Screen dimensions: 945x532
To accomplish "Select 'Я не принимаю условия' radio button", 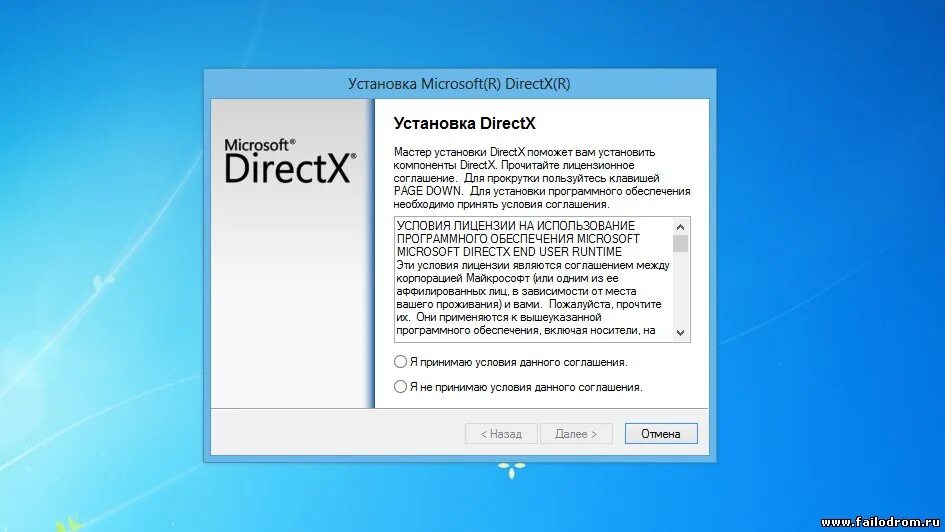I will (400, 387).
